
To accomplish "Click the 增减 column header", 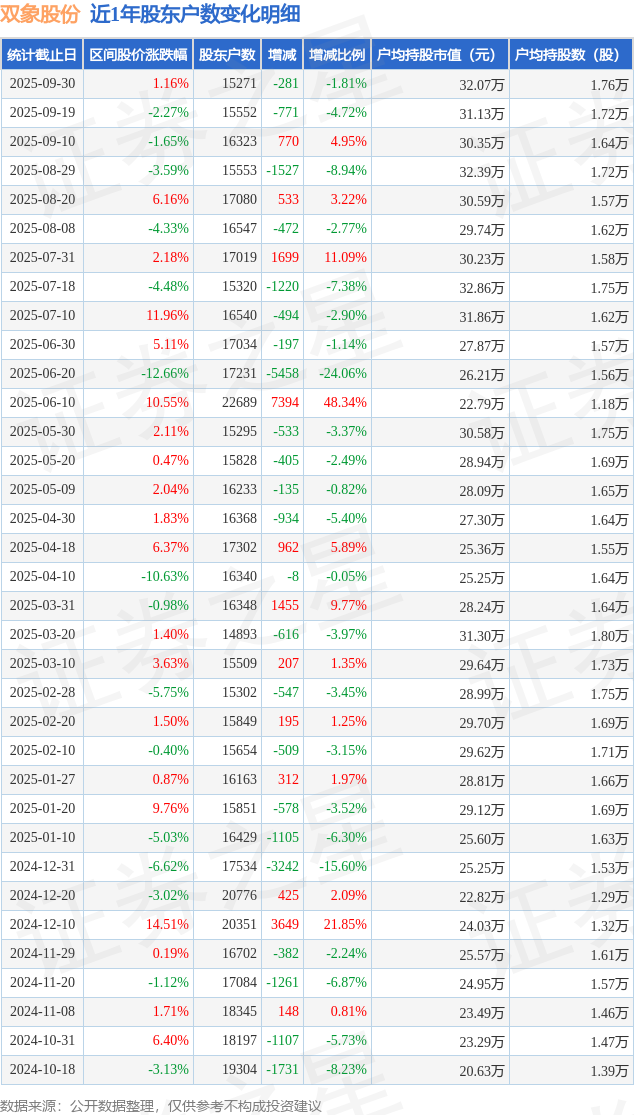I will [282, 55].
